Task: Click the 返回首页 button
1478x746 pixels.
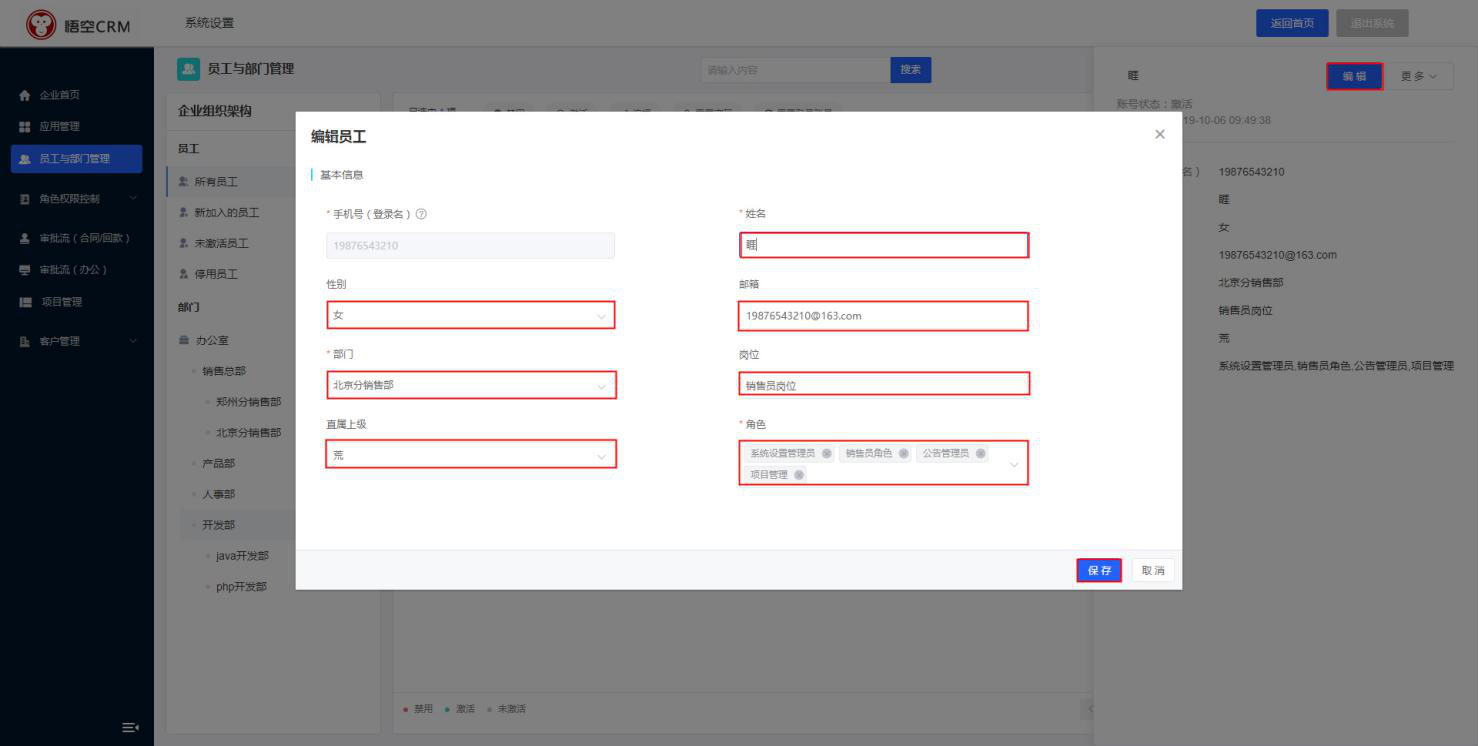Action: (1292, 23)
